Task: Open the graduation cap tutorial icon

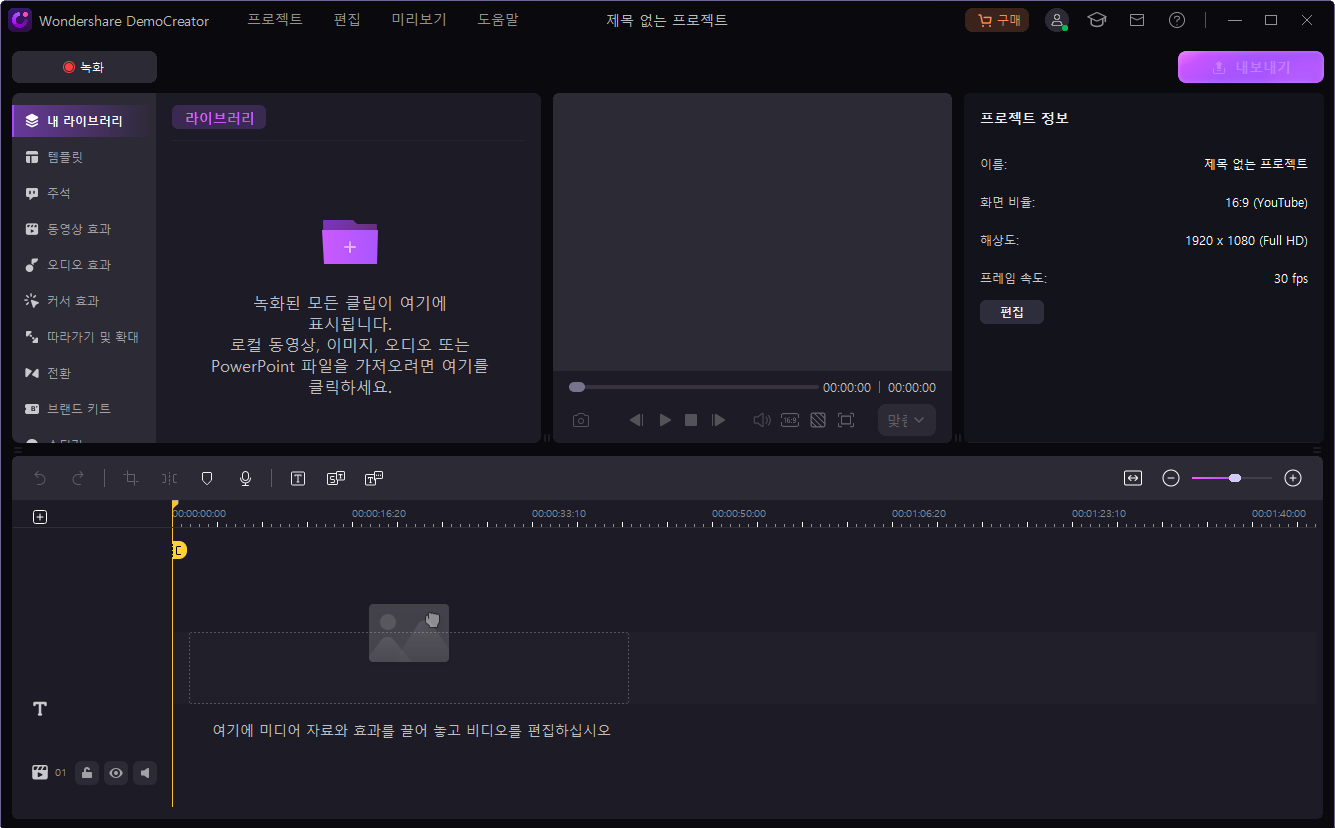Action: pos(1097,20)
